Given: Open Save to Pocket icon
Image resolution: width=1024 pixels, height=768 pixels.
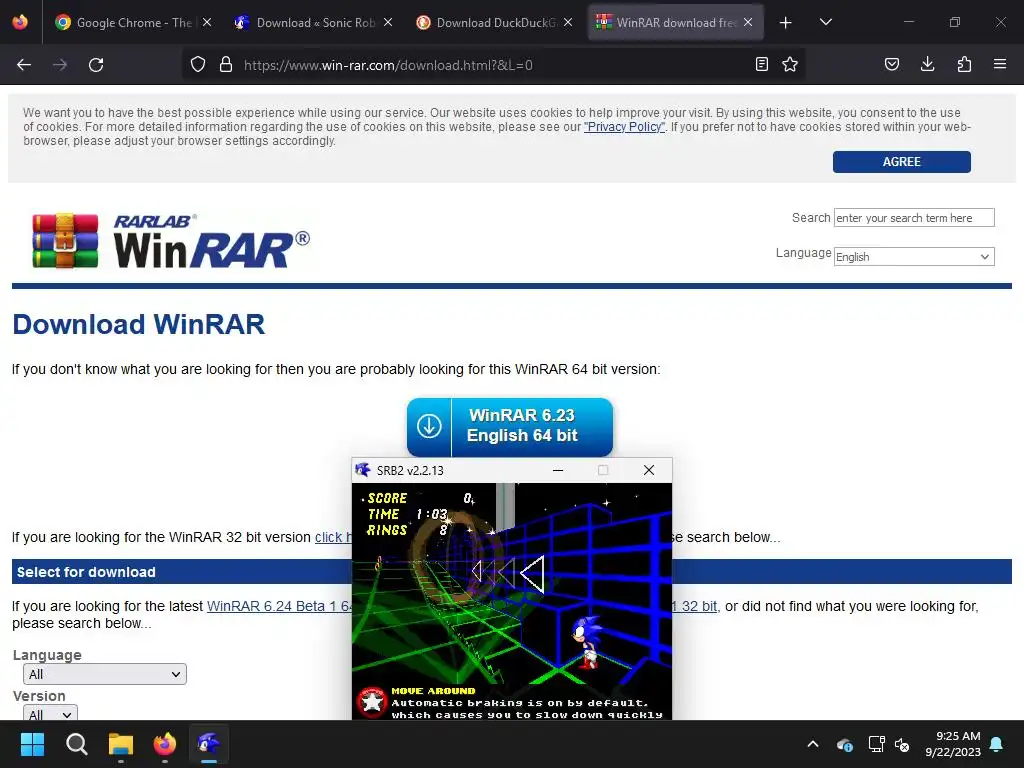Looking at the screenshot, I should [892, 64].
